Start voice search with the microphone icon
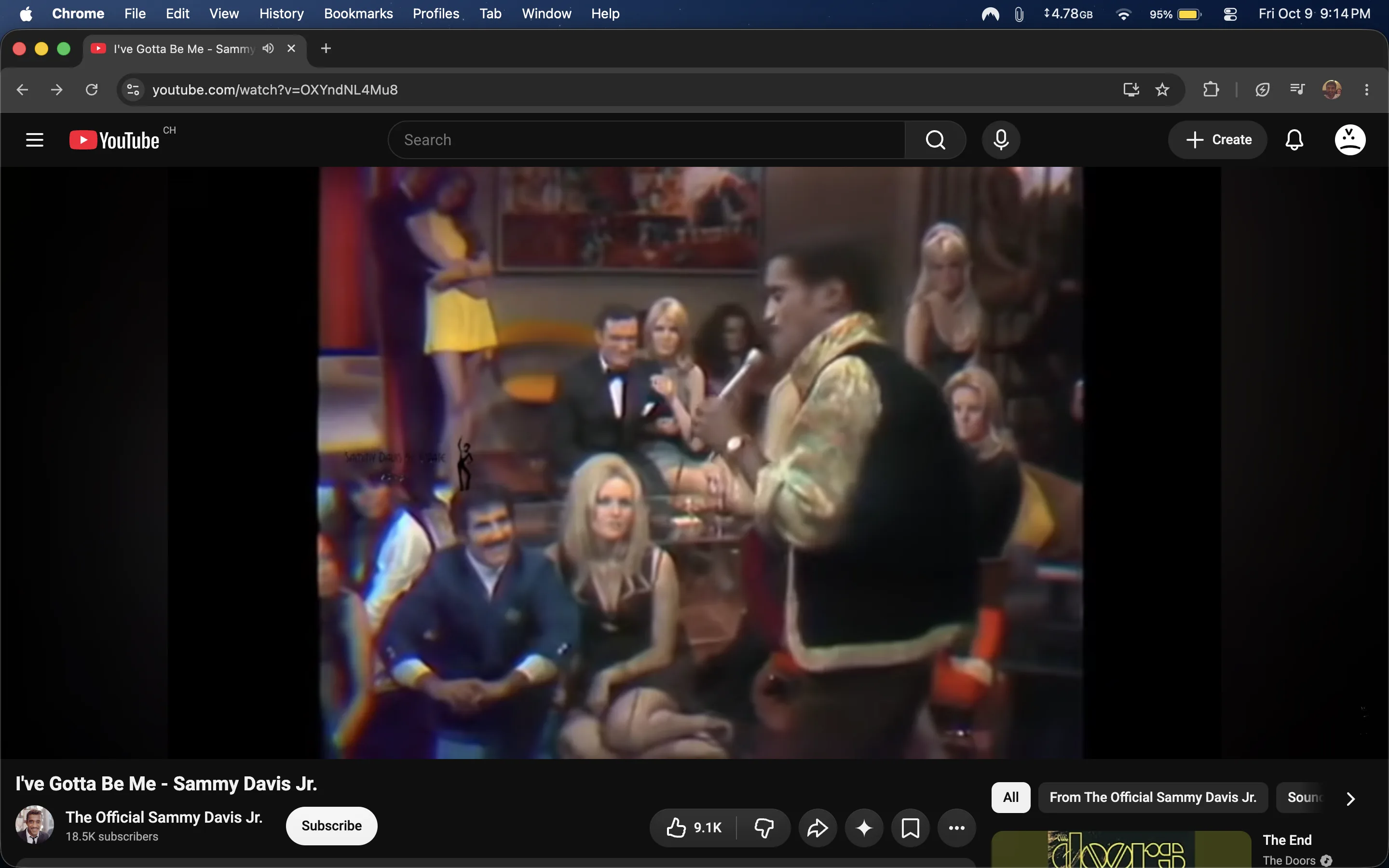Screen dimensions: 1389x868 tap(1000, 139)
